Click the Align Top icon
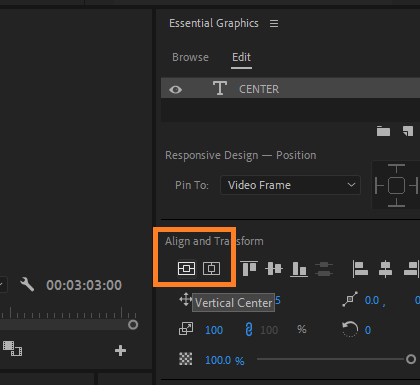 [x=249, y=269]
